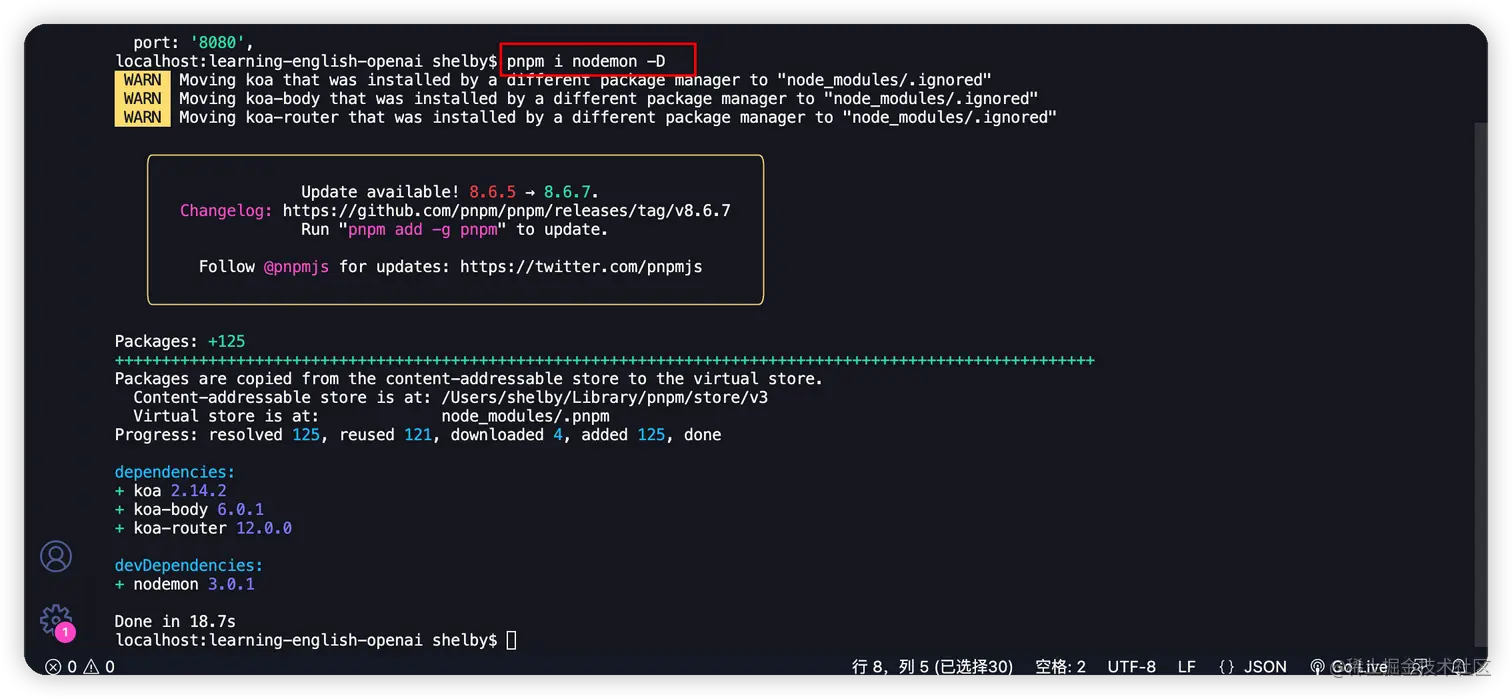Click the 'devDependencies:' heading
This screenshot has height=699, width=1512.
(189, 566)
